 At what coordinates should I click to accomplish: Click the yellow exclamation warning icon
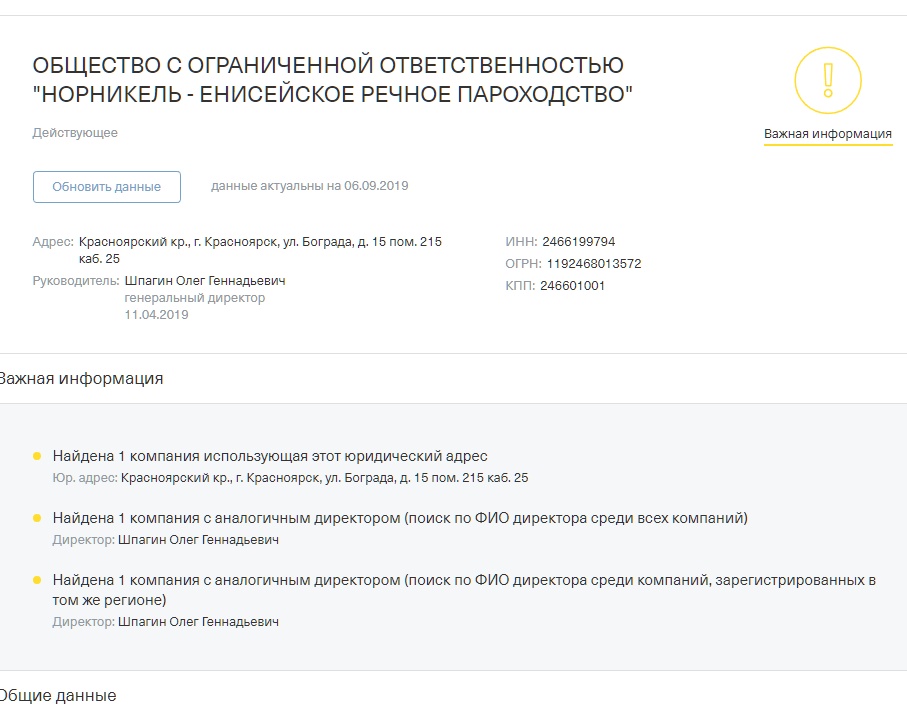[828, 80]
